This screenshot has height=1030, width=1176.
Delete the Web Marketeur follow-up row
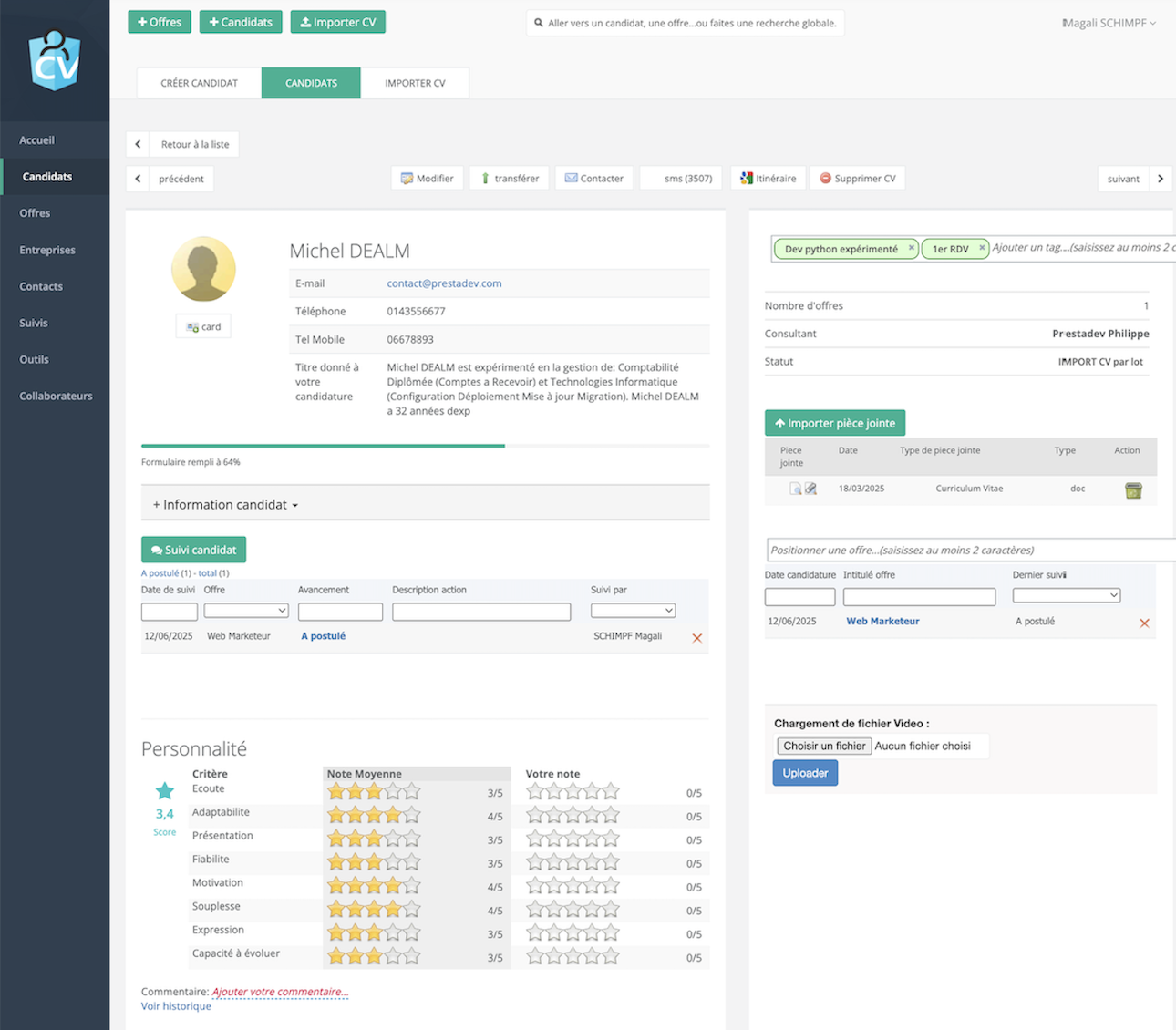point(696,638)
